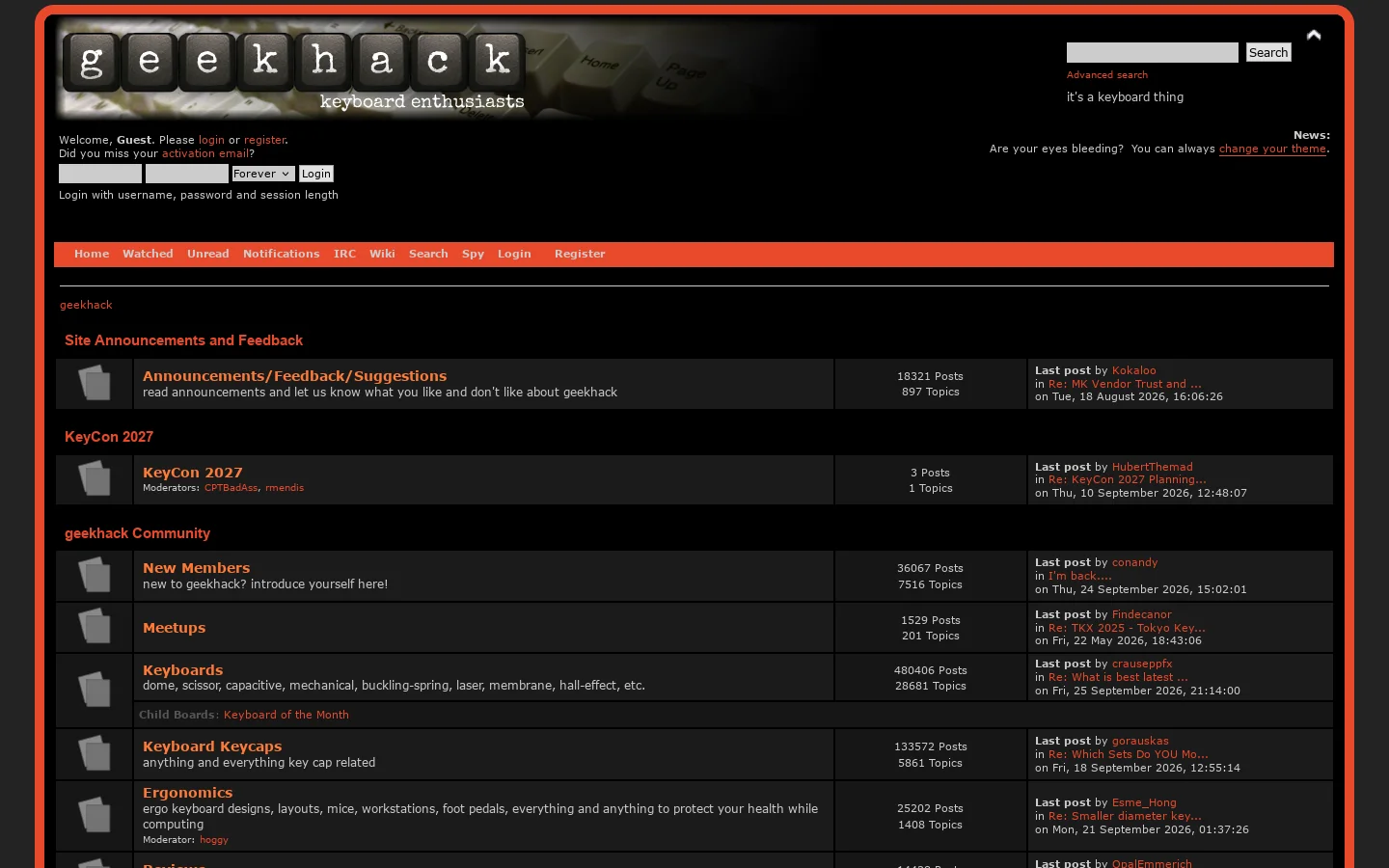Click the geekhack breadcrumb link

pyautogui.click(x=86, y=305)
